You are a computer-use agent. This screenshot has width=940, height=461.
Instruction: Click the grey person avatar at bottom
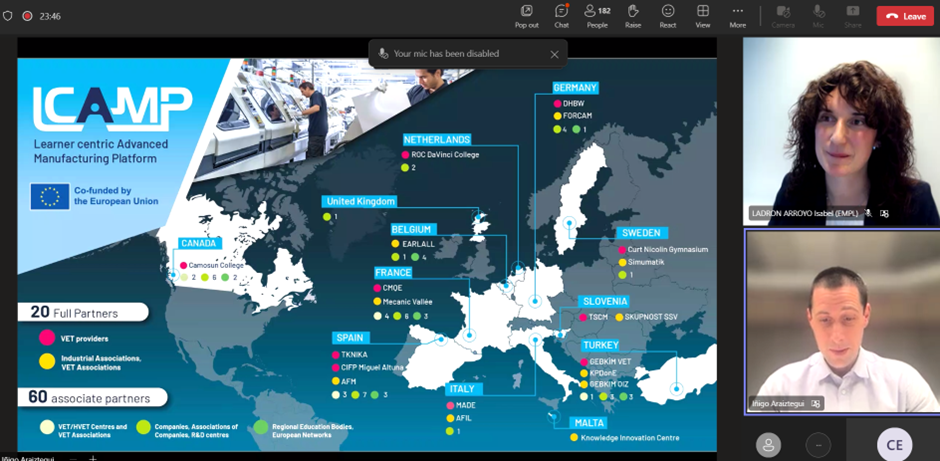click(768, 445)
